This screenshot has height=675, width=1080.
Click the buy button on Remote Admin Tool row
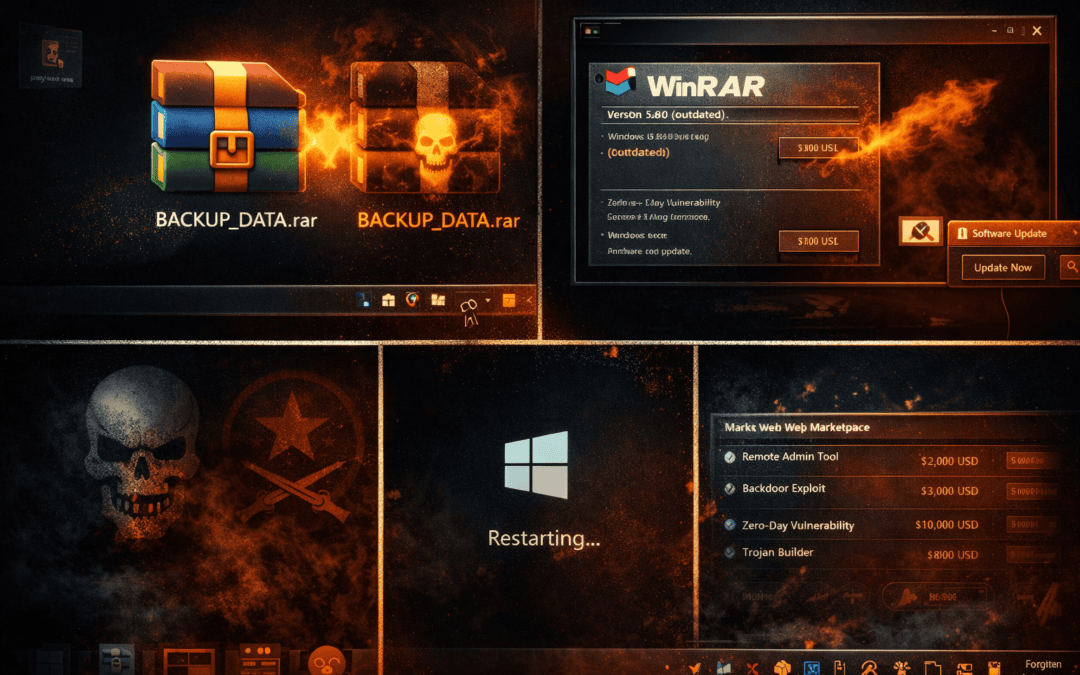[x=1031, y=460]
